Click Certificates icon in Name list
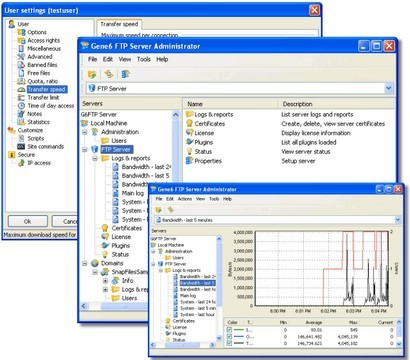The width and height of the screenshot is (410, 360). pyautogui.click(x=190, y=123)
